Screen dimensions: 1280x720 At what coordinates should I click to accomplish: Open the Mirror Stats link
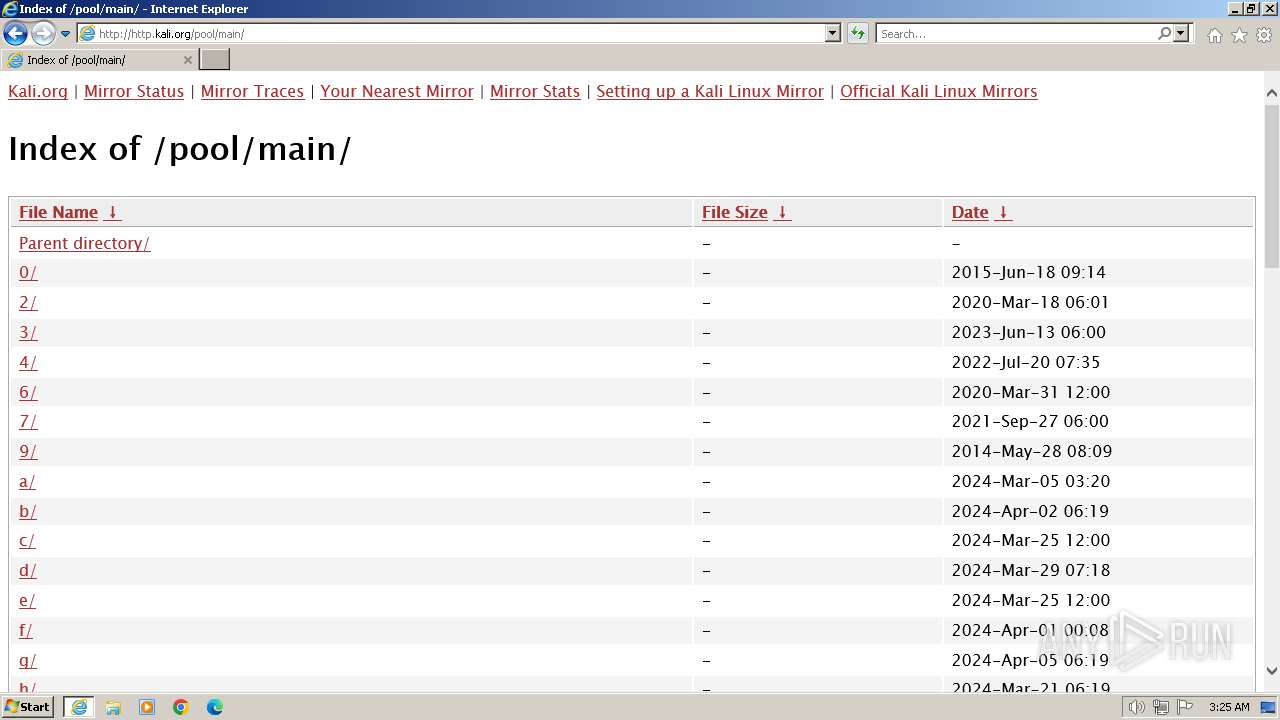[535, 91]
